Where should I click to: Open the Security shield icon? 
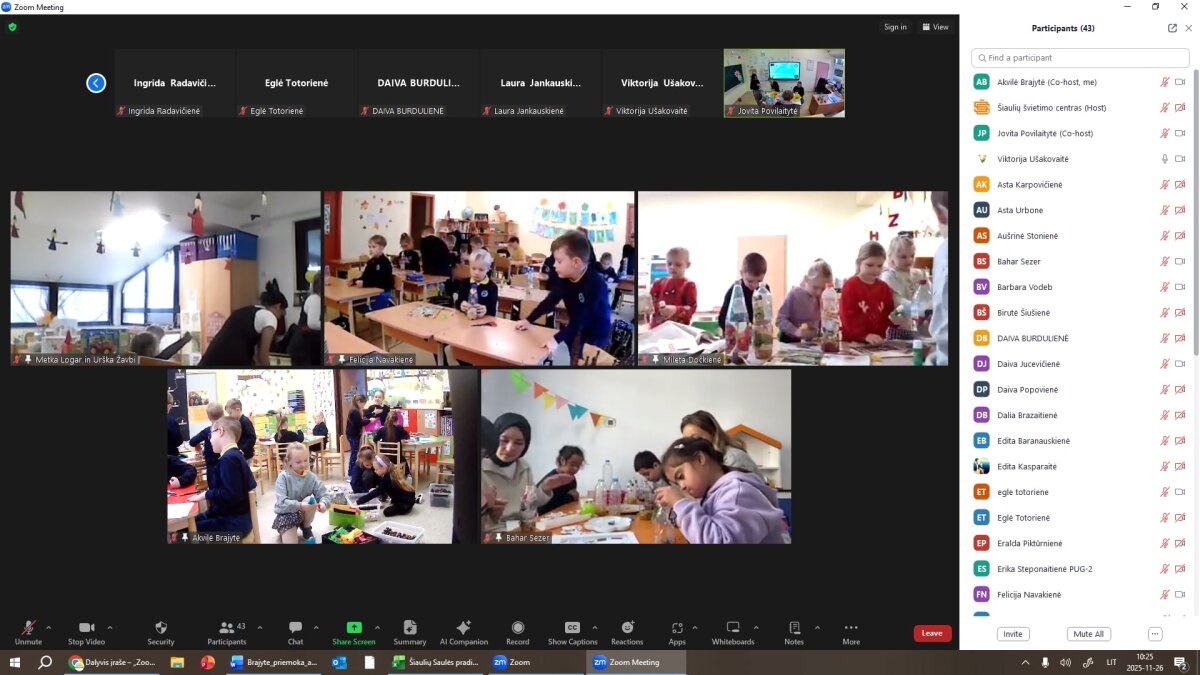click(161, 628)
